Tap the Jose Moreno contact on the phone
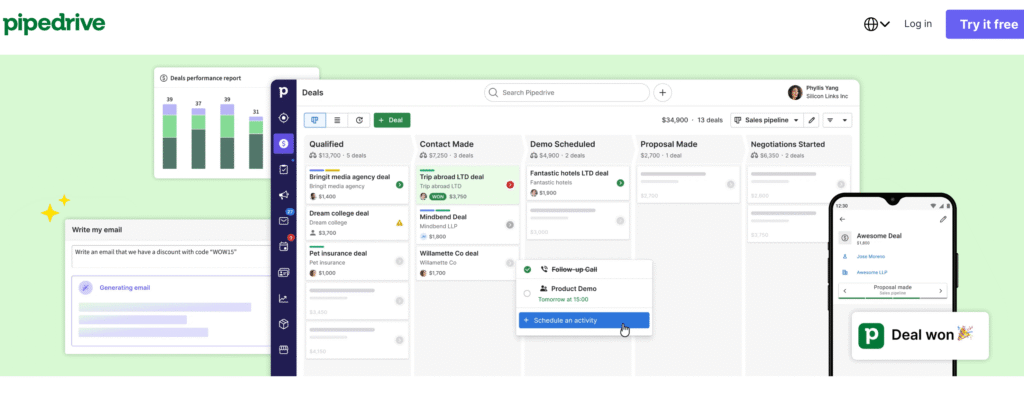This screenshot has height=398, width=1024. point(871,256)
